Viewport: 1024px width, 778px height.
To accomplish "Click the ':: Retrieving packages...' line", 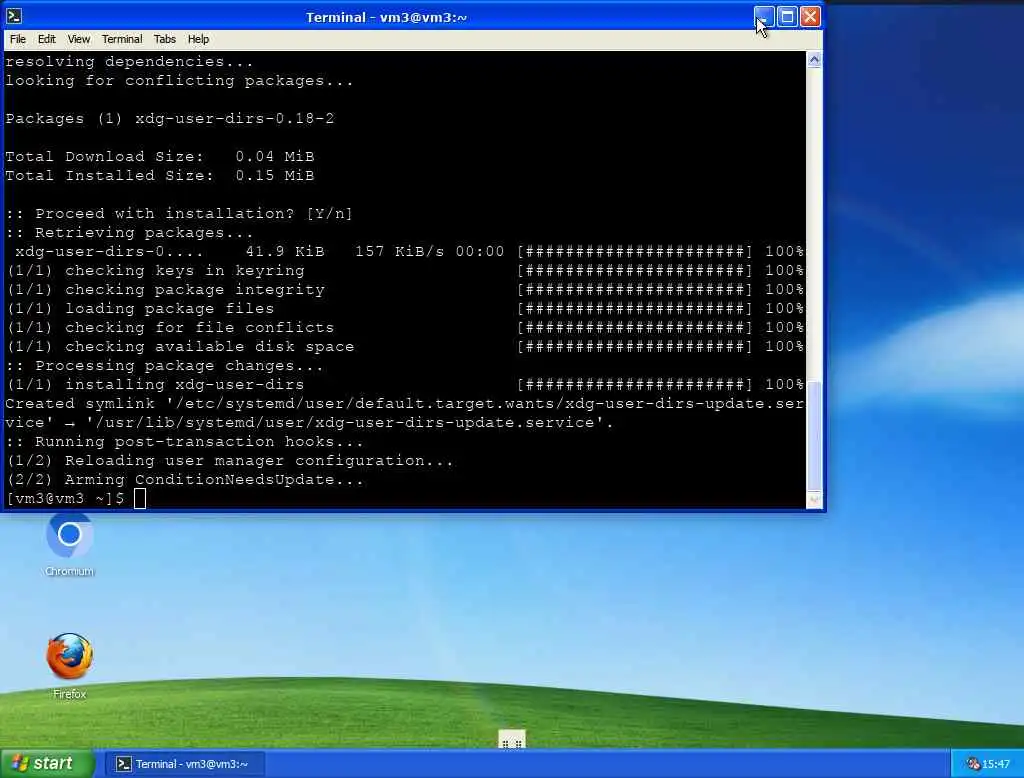I will (x=129, y=233).
